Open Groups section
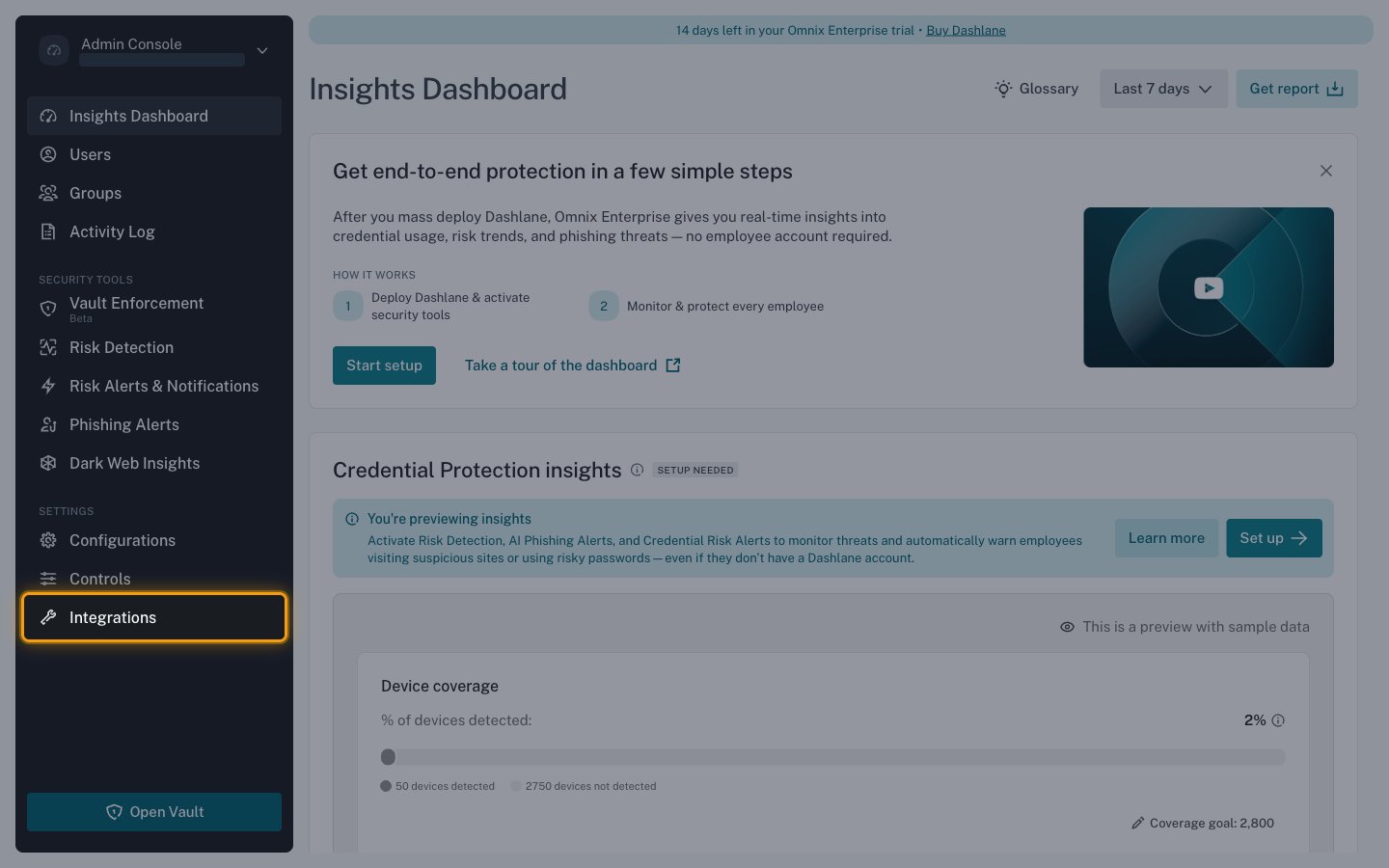The height and width of the screenshot is (868, 1389). pyautogui.click(x=154, y=193)
